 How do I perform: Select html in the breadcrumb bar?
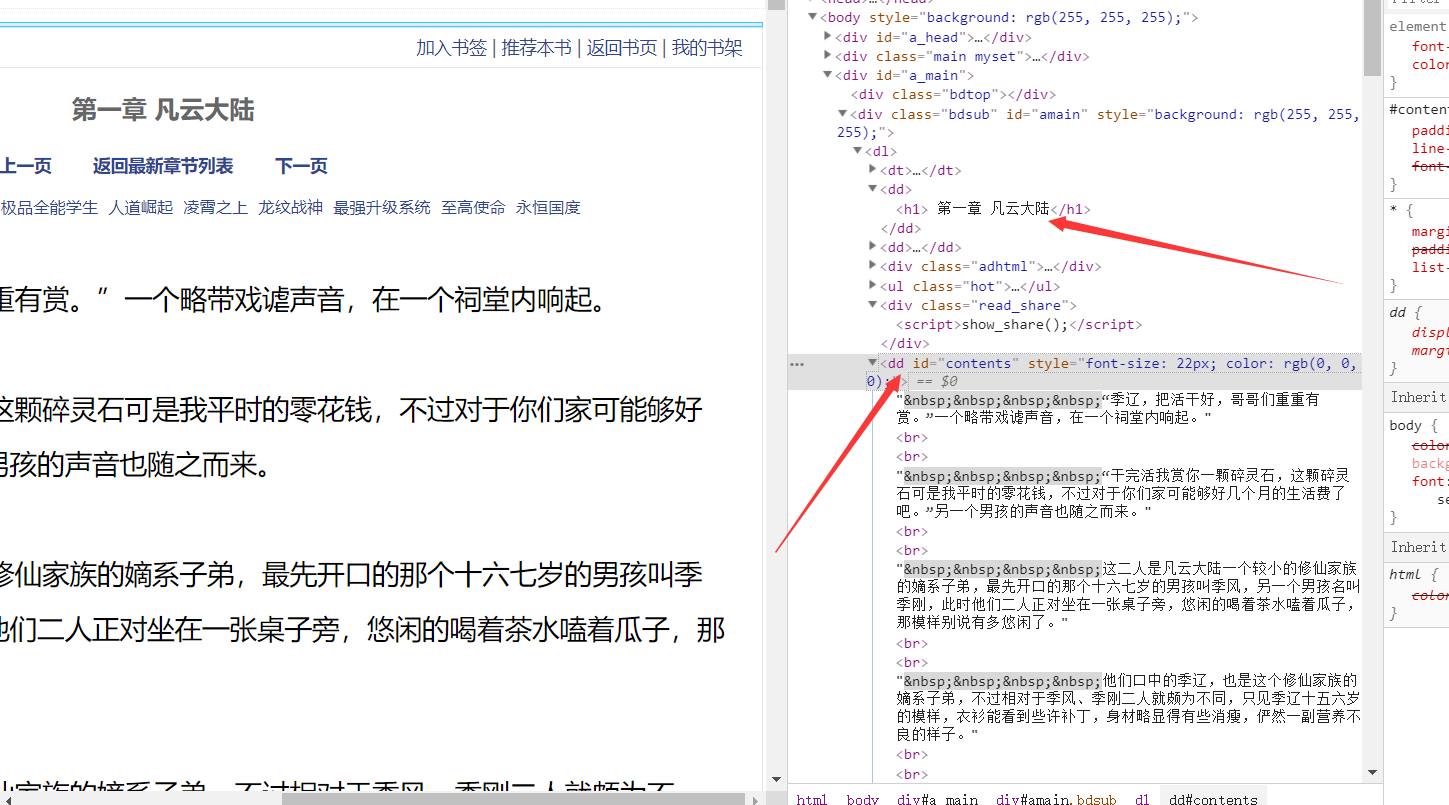click(x=812, y=799)
